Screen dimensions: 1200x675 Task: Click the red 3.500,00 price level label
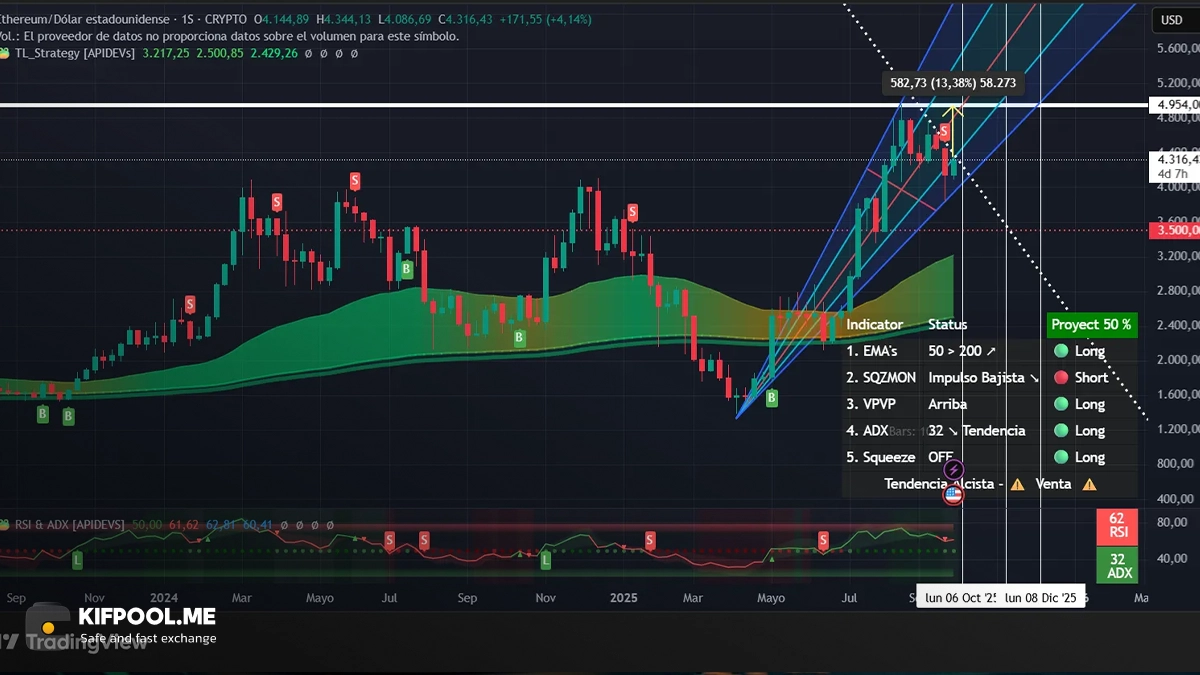point(1175,230)
